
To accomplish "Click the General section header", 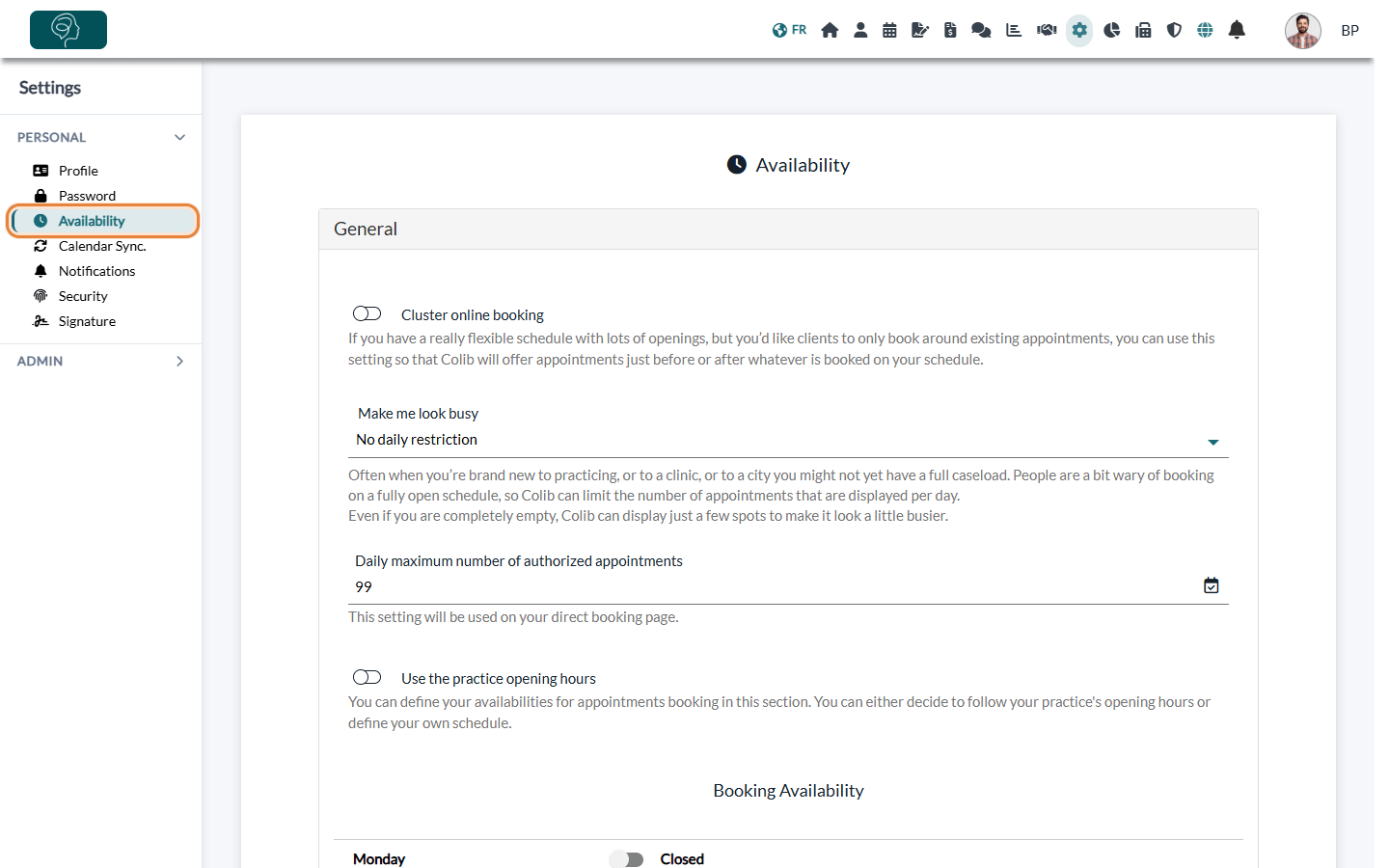I will [x=788, y=230].
